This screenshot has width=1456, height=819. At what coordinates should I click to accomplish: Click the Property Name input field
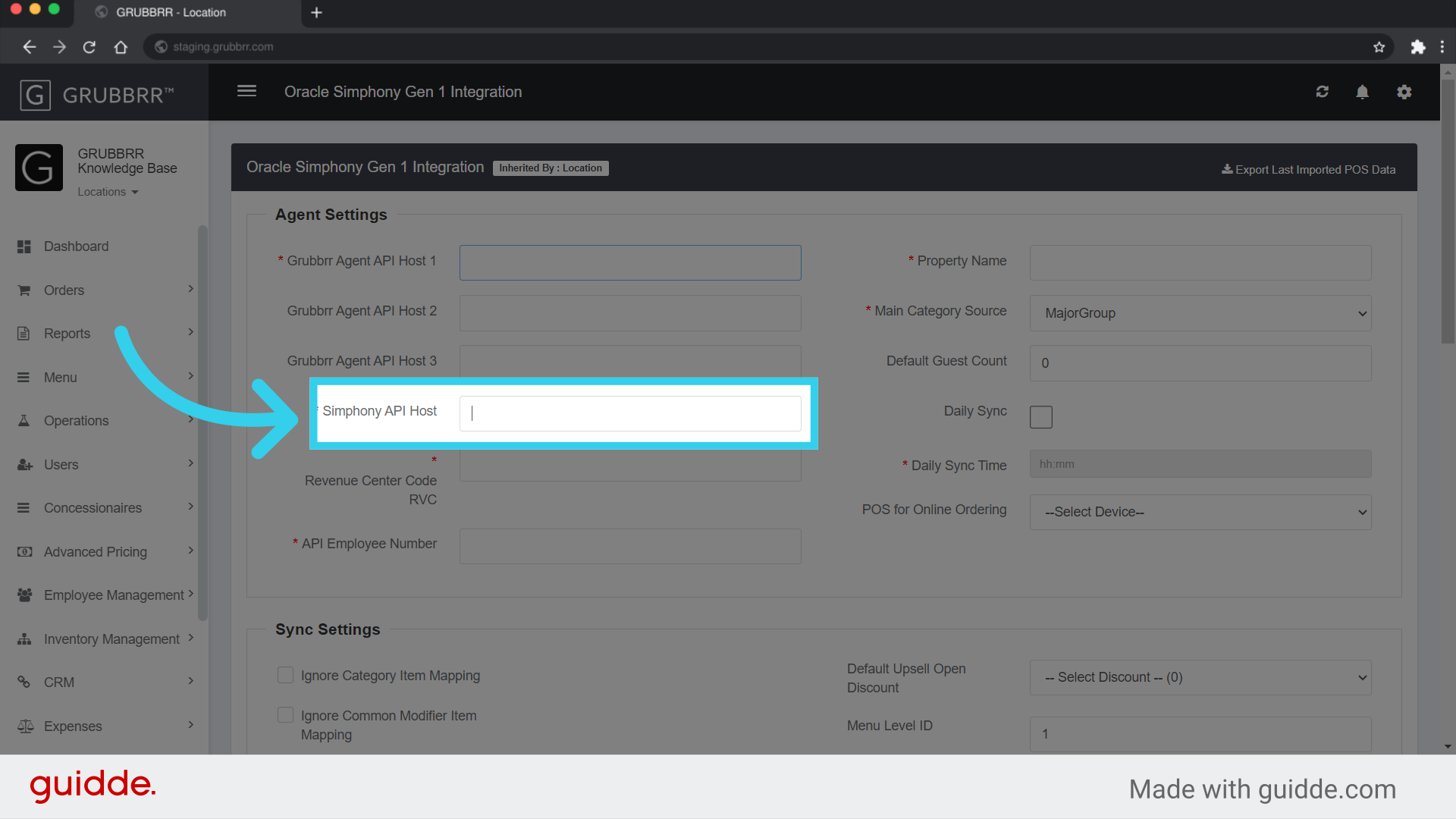tap(1200, 262)
